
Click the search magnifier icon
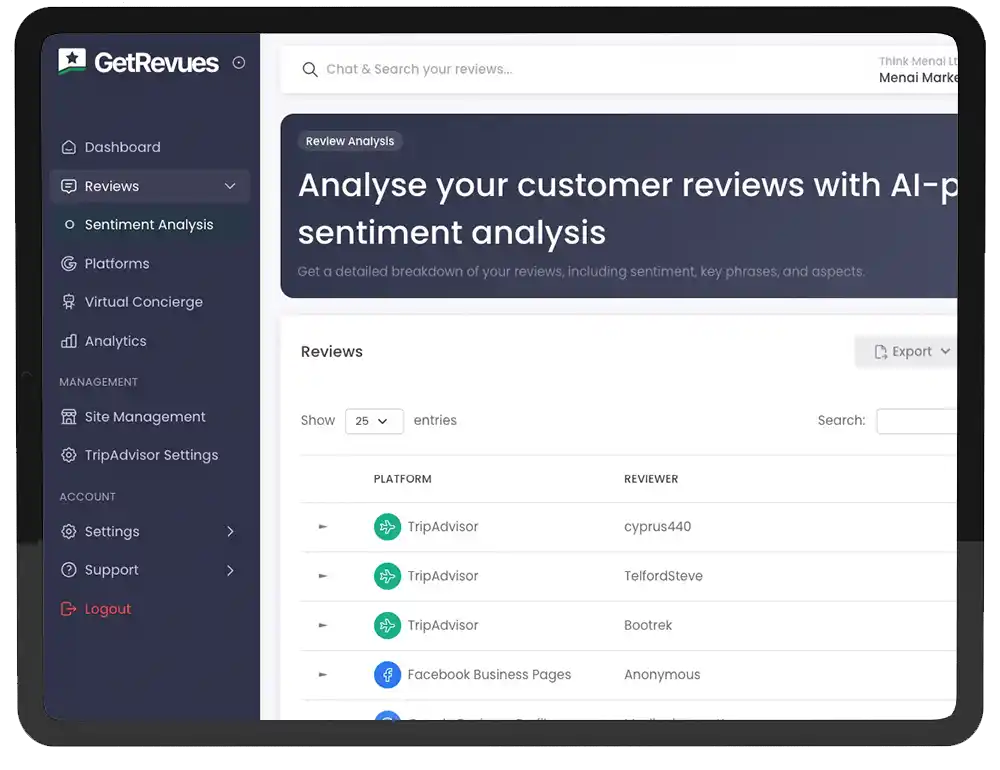pyautogui.click(x=310, y=70)
